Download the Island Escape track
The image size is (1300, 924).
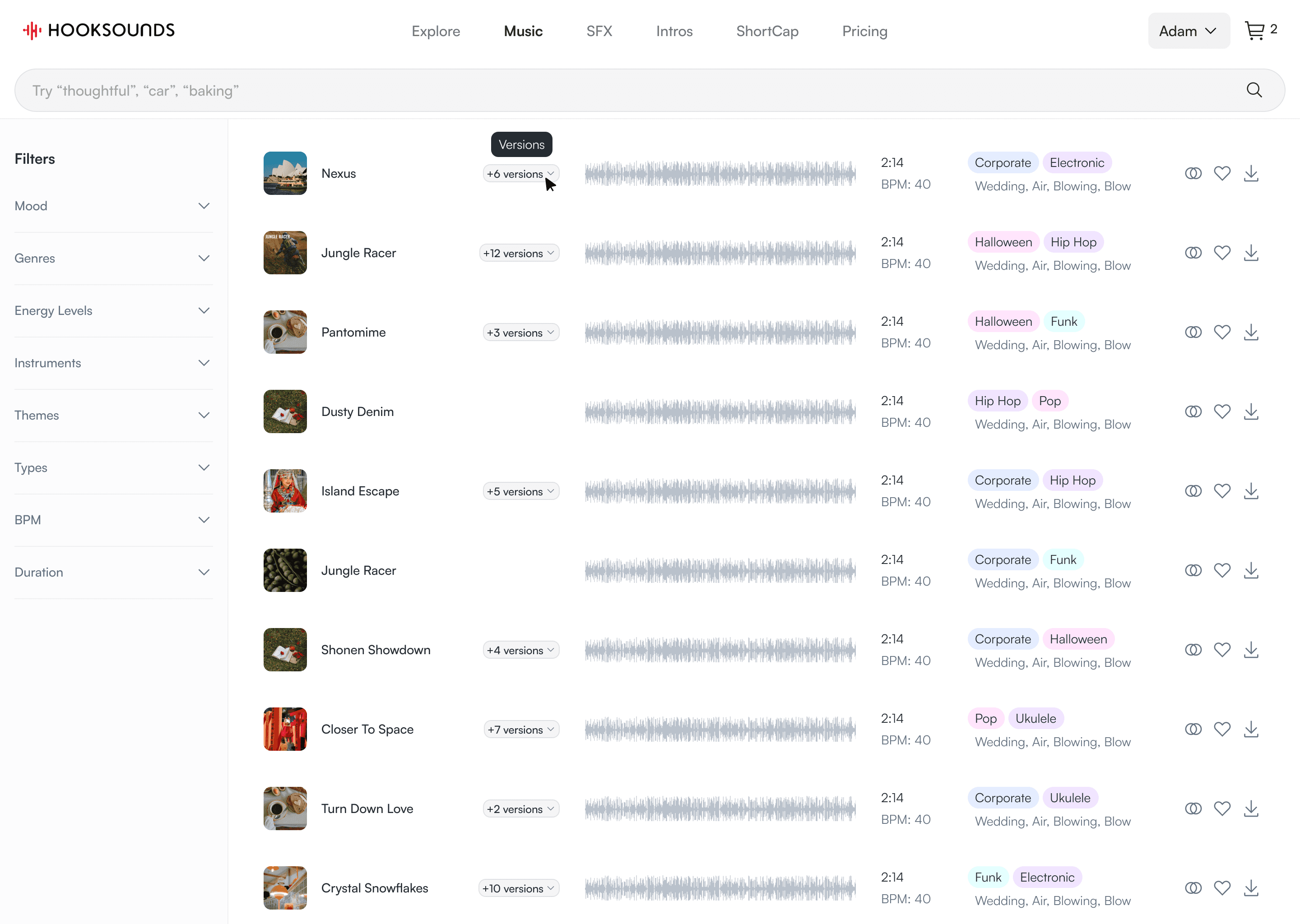[1250, 491]
